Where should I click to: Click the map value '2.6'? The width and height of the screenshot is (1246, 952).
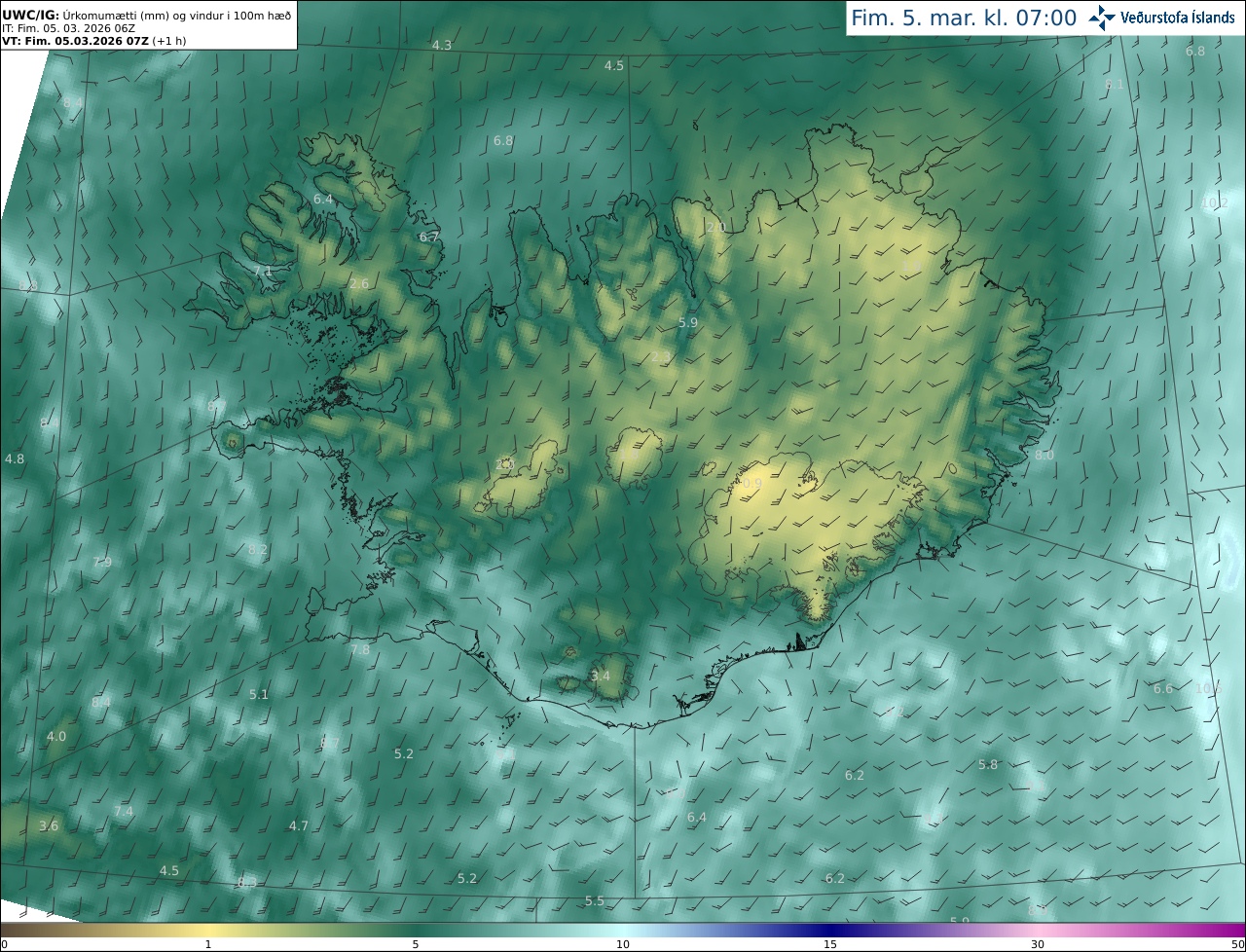click(x=359, y=283)
